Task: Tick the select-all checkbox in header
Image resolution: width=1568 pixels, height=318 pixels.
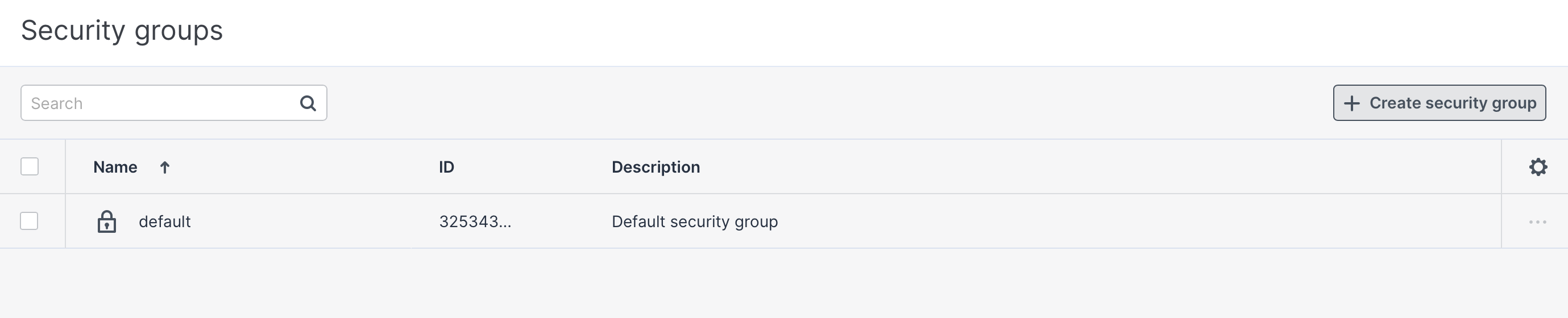Action: point(30,166)
